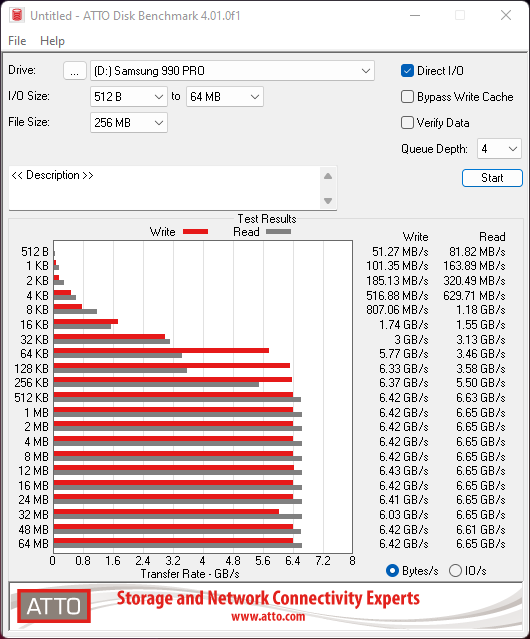Click the red Write legend swatch
Viewport: 530px width, 639px height.
point(196,232)
